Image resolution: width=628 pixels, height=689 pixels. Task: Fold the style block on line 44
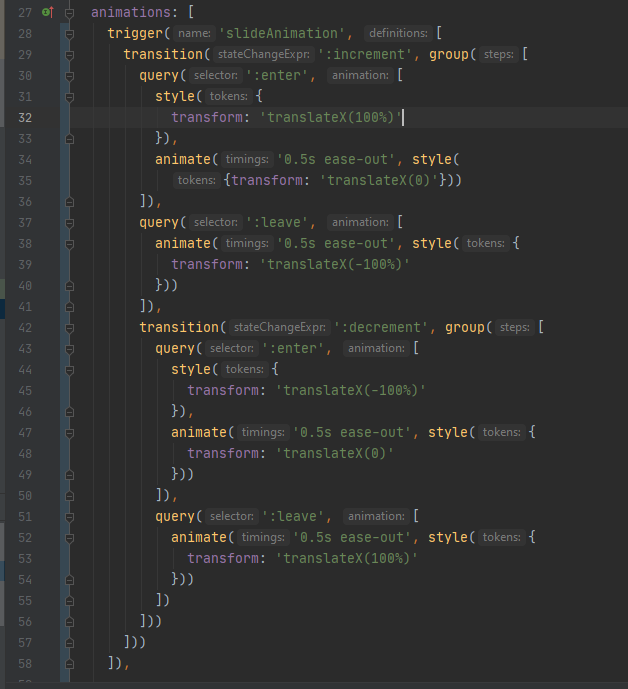coord(69,370)
